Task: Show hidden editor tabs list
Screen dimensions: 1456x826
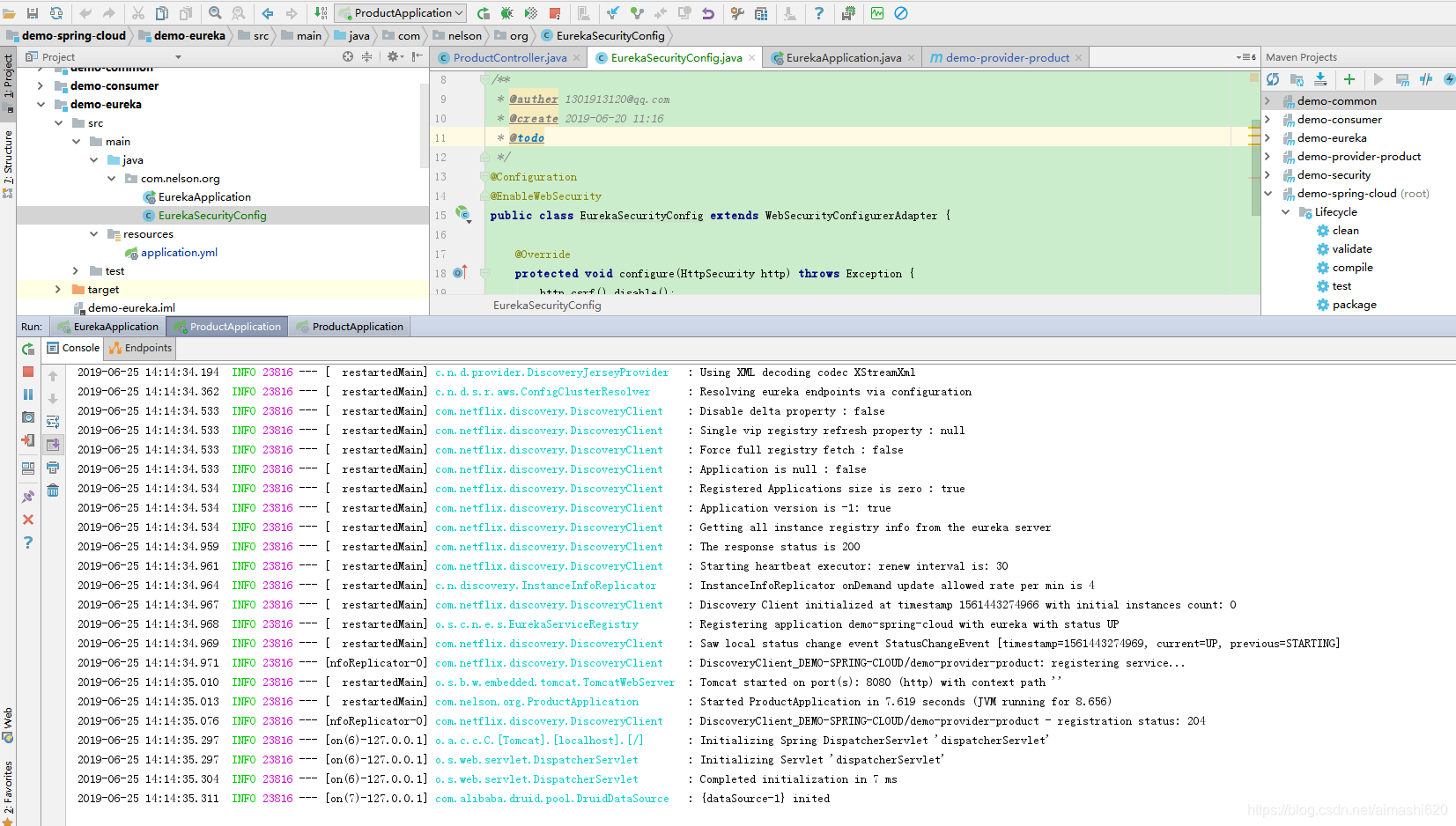Action: (1246, 57)
